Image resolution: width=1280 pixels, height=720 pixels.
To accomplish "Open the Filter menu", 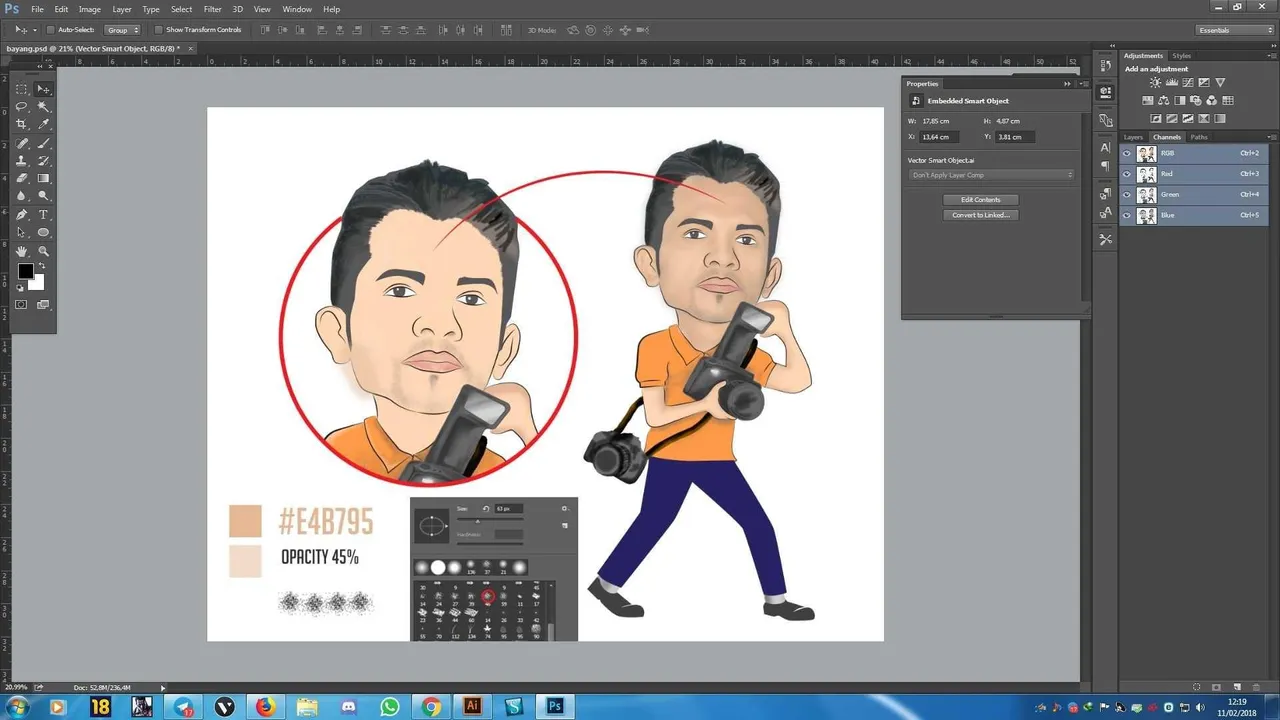I will (x=213, y=9).
